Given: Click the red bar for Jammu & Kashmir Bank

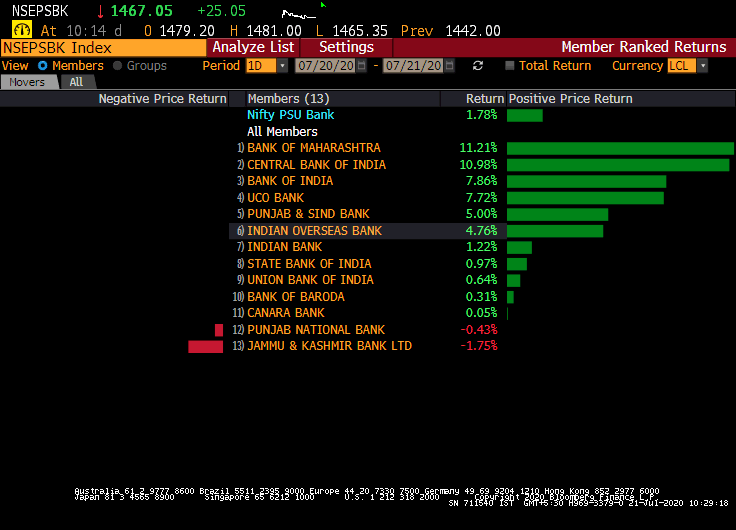Looking at the screenshot, I should (x=205, y=346).
